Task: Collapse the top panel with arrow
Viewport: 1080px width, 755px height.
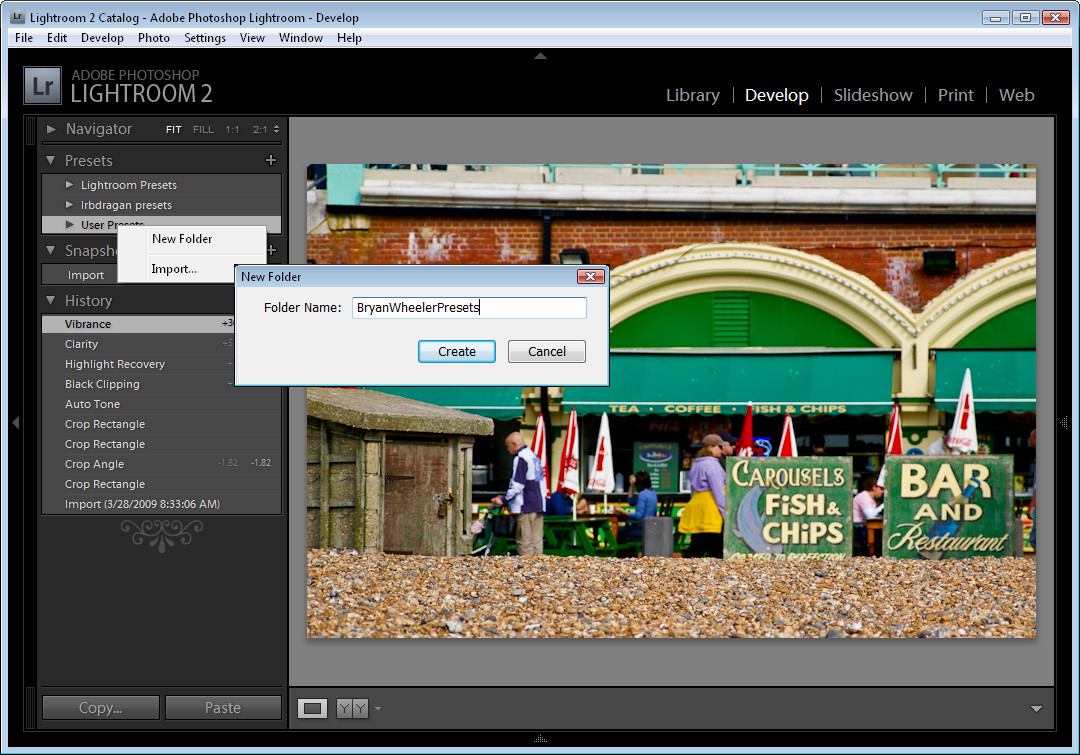Action: (540, 56)
